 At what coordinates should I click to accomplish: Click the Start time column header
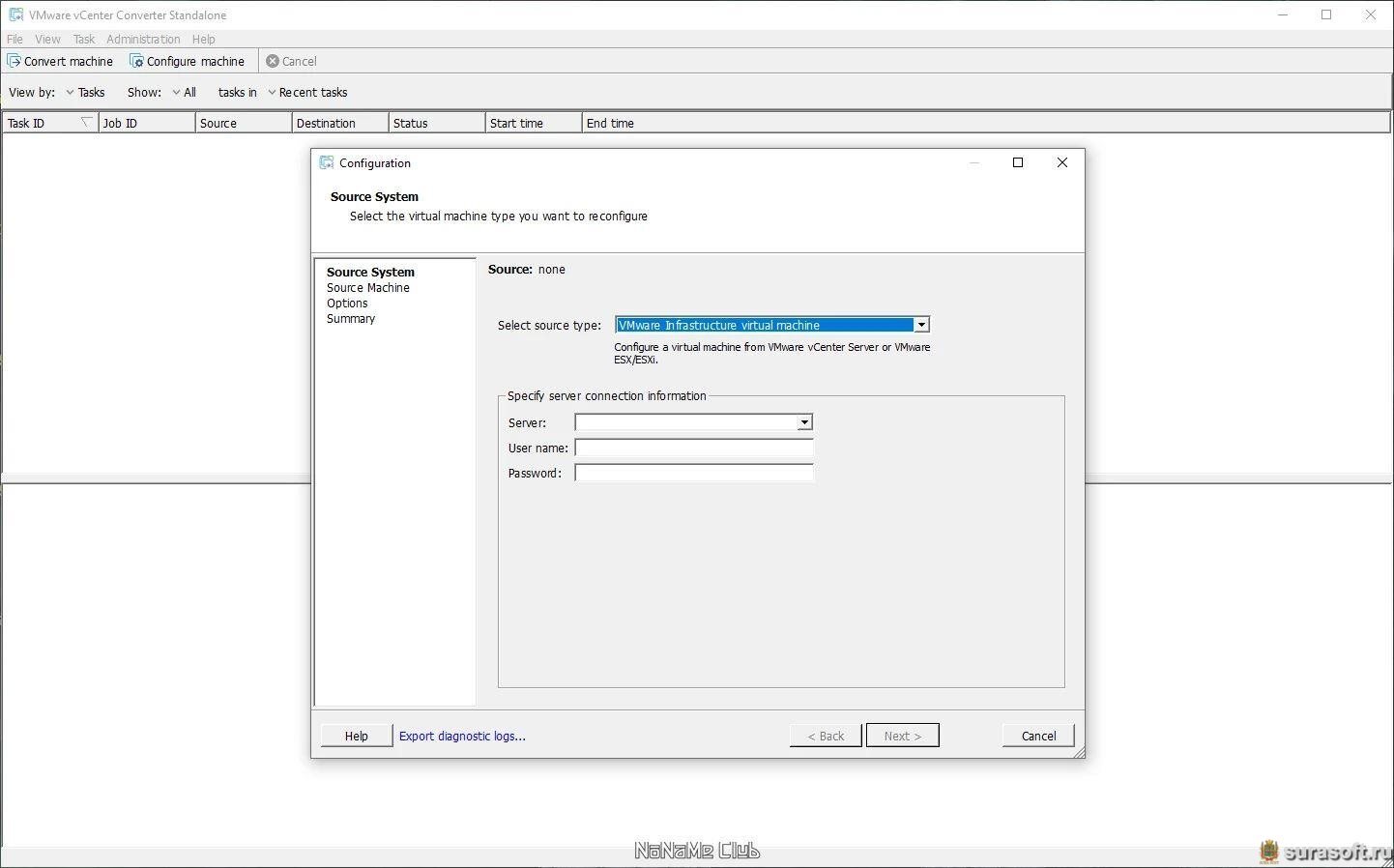click(534, 123)
